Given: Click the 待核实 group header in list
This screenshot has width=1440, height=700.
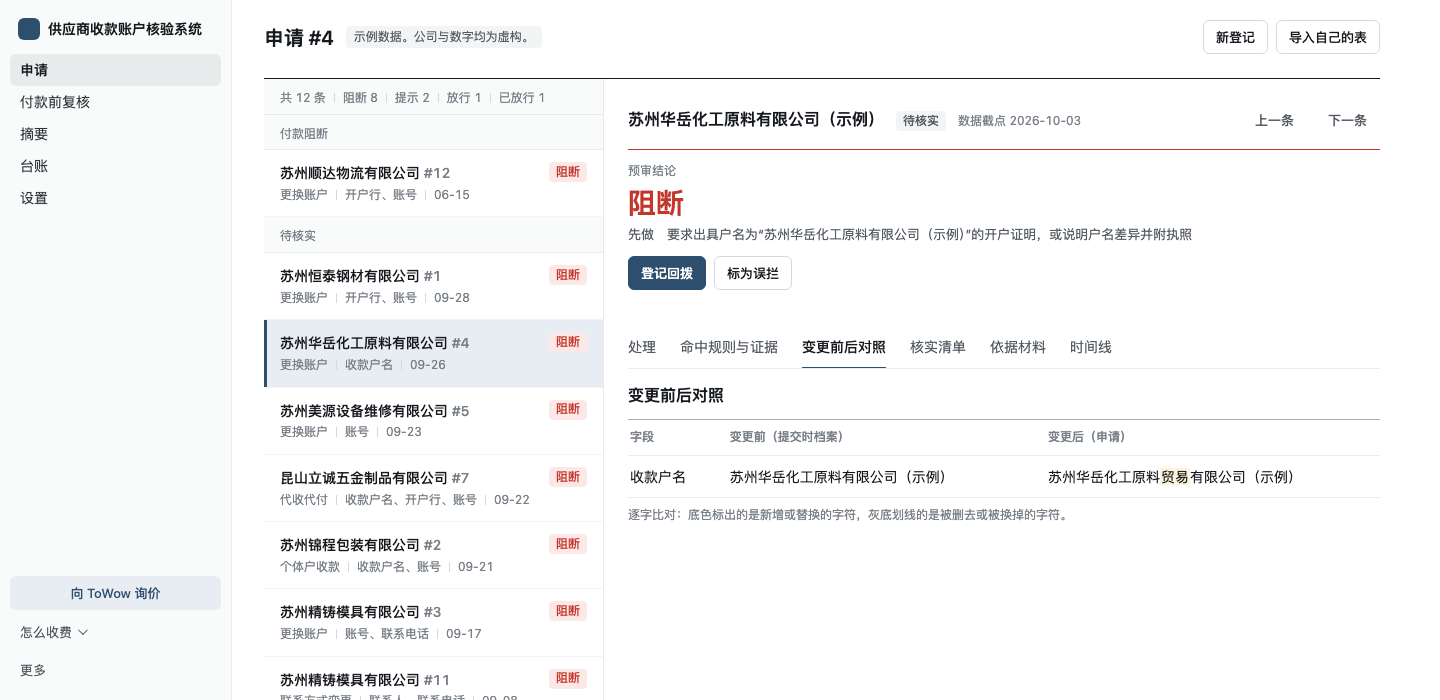Looking at the screenshot, I should click(x=434, y=236).
